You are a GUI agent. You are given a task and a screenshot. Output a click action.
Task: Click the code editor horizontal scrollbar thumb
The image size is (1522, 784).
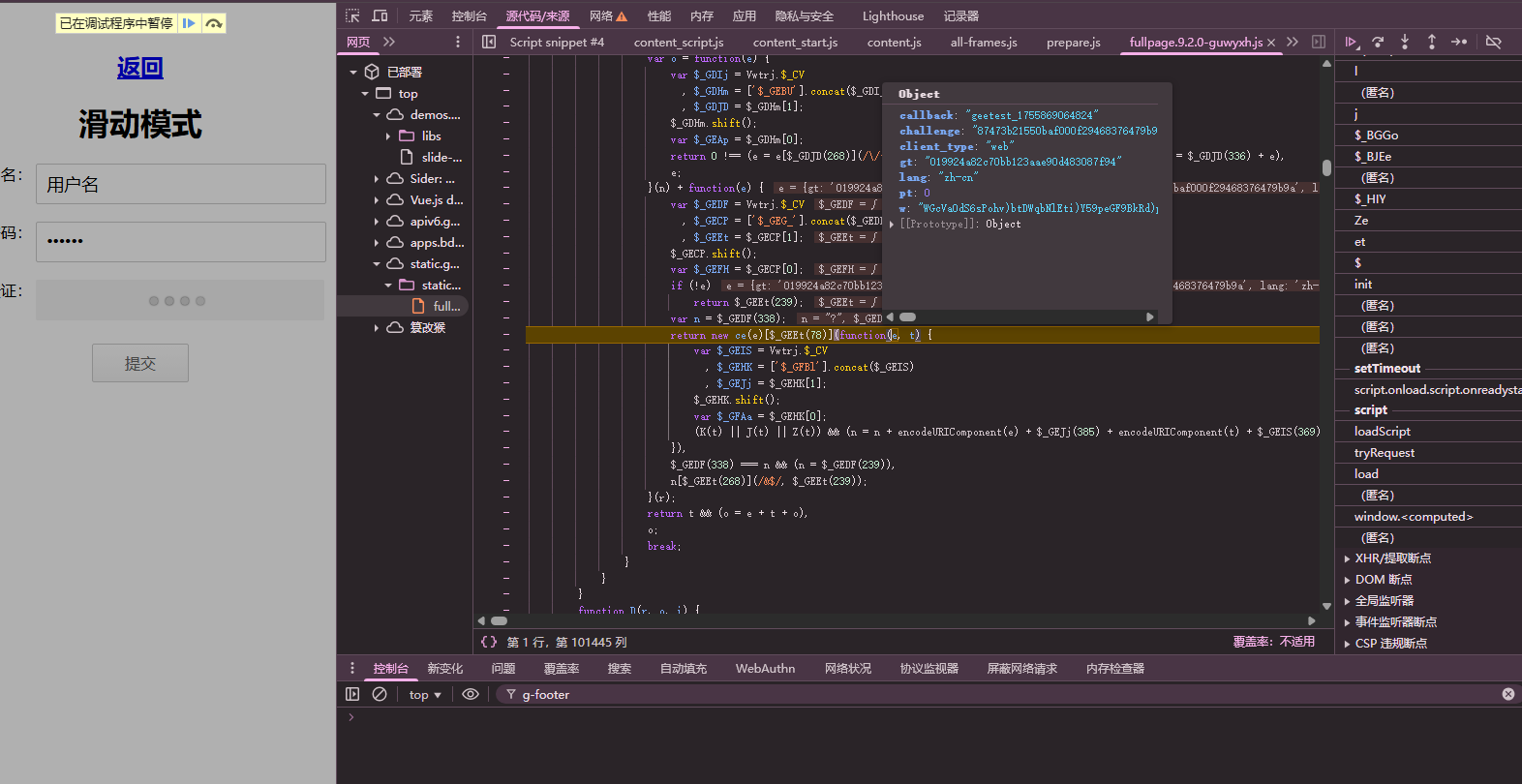coord(499,620)
